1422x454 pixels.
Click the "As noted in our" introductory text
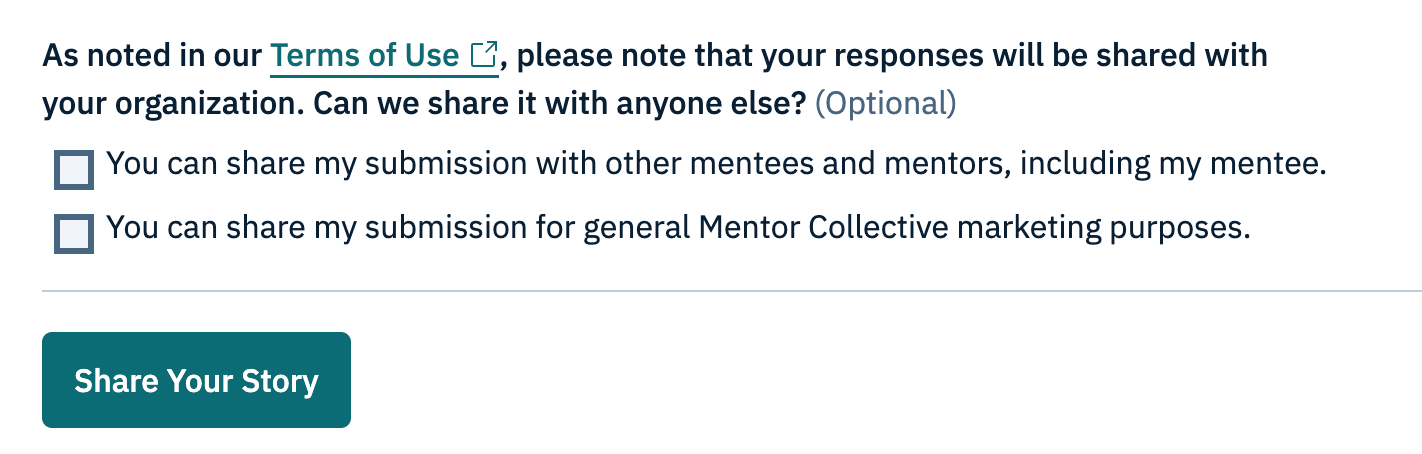point(152,55)
